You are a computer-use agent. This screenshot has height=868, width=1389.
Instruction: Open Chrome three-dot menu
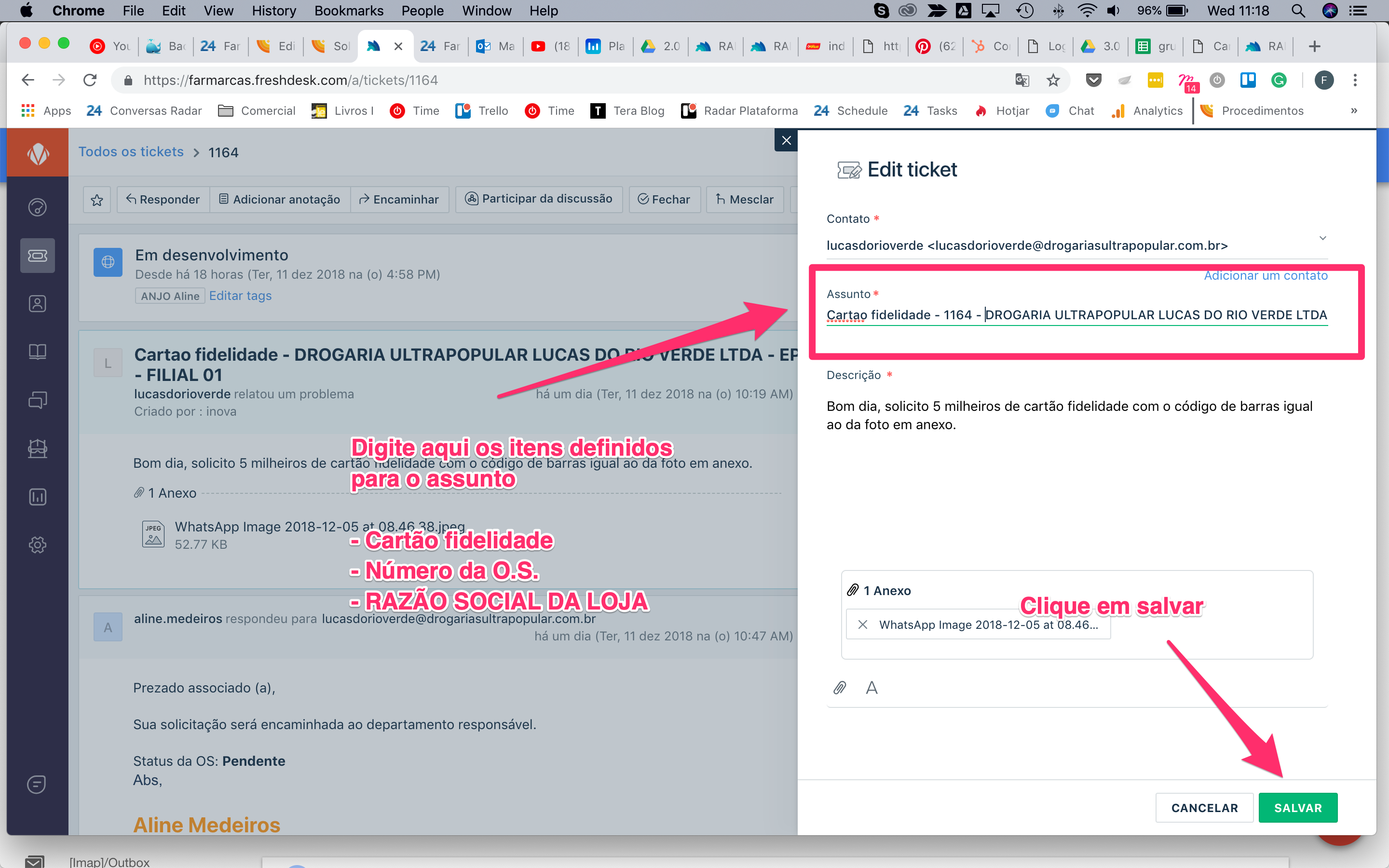pyautogui.click(x=1355, y=81)
